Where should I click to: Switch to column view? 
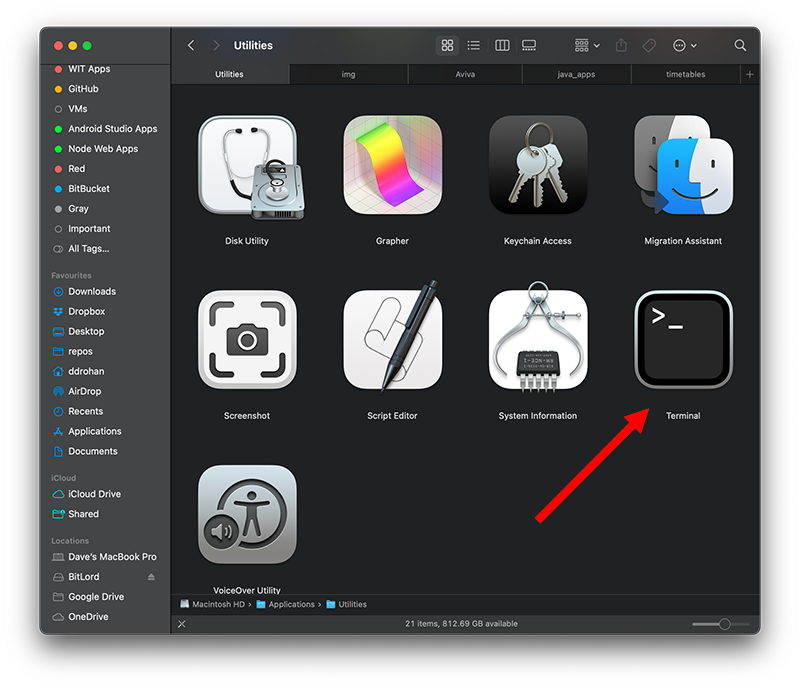pyautogui.click(x=502, y=46)
